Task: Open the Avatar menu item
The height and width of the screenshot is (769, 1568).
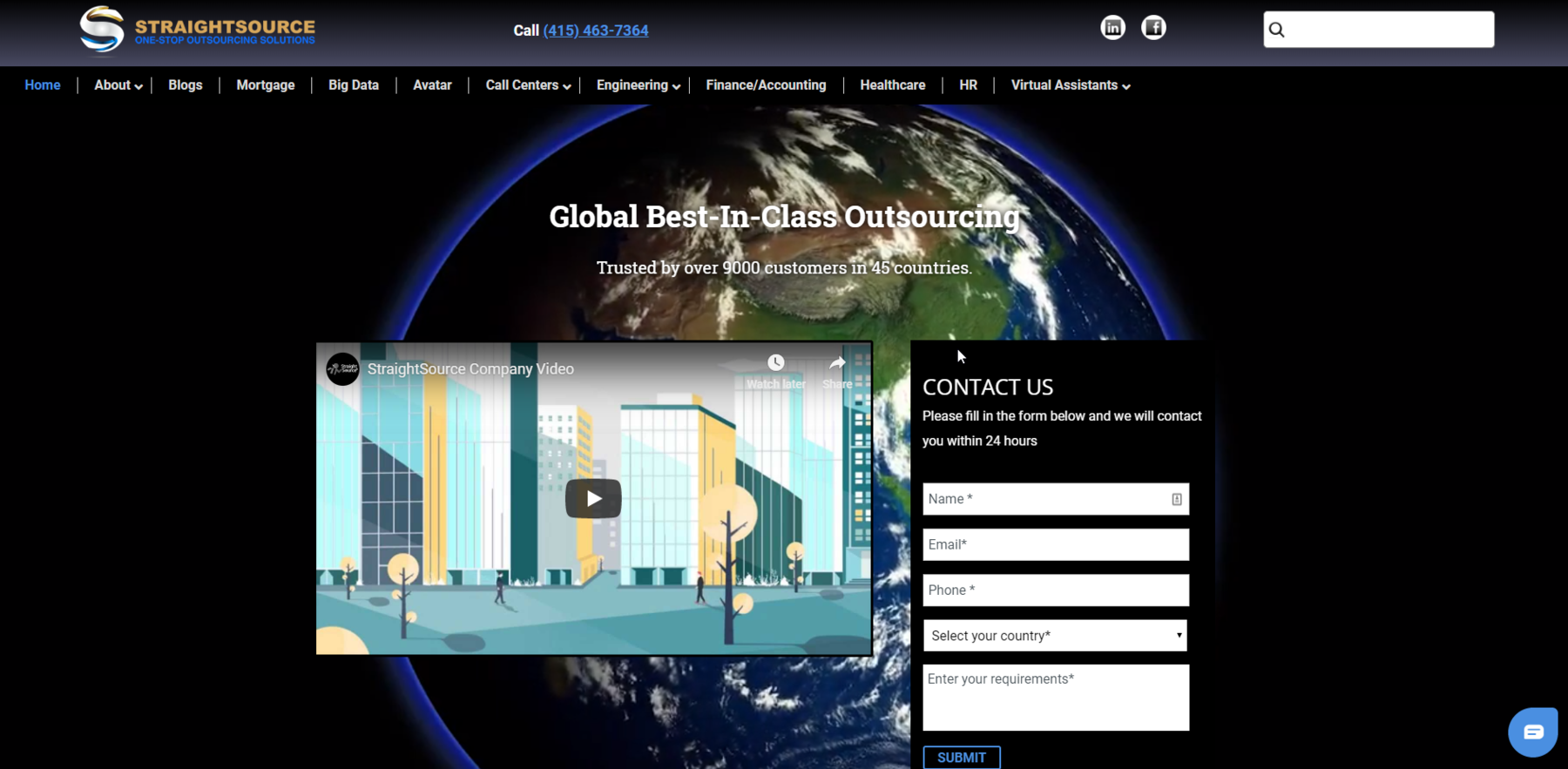Action: (x=432, y=85)
